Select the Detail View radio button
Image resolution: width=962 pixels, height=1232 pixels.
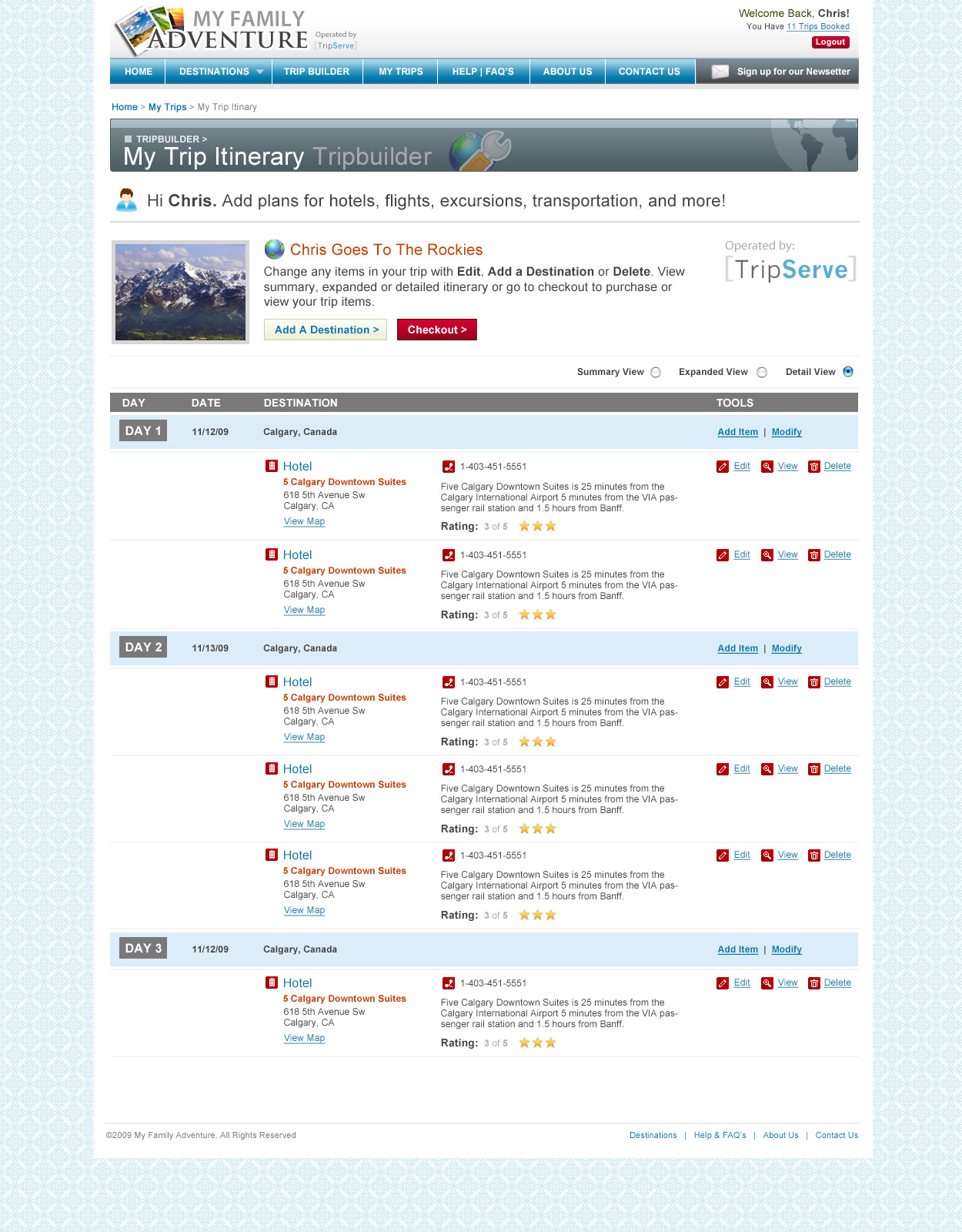click(x=848, y=372)
